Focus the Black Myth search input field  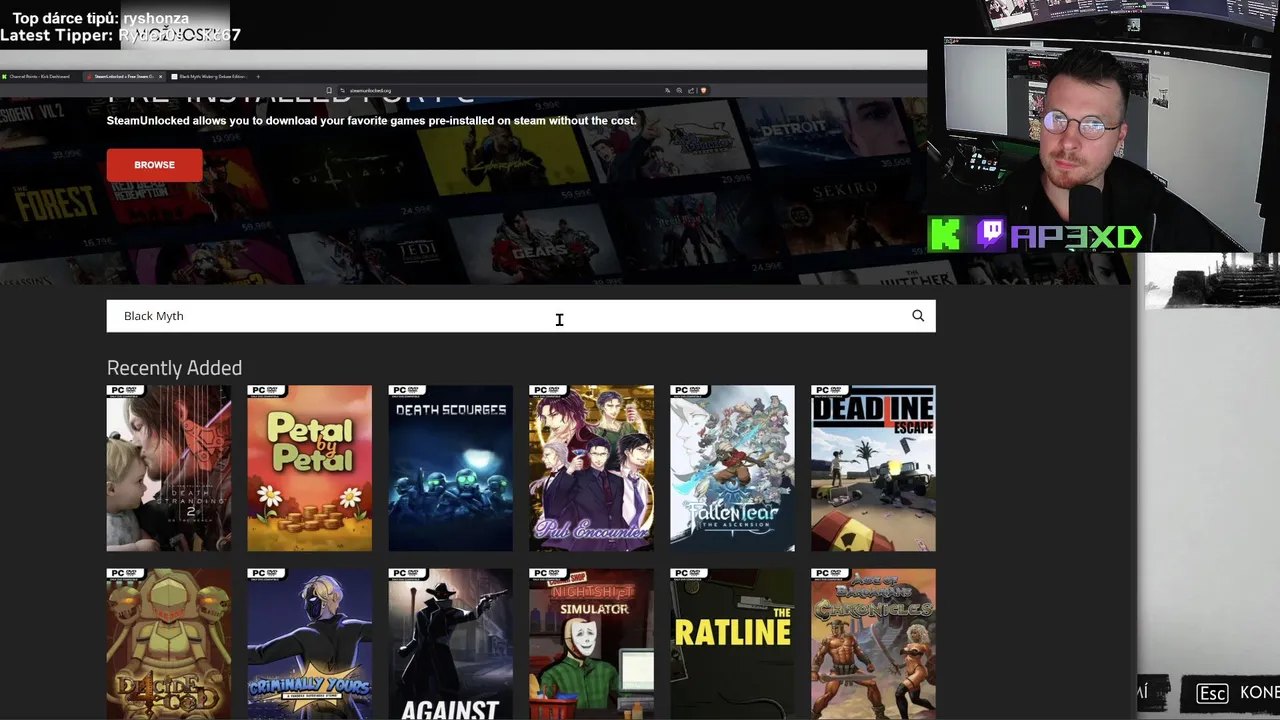click(x=521, y=316)
